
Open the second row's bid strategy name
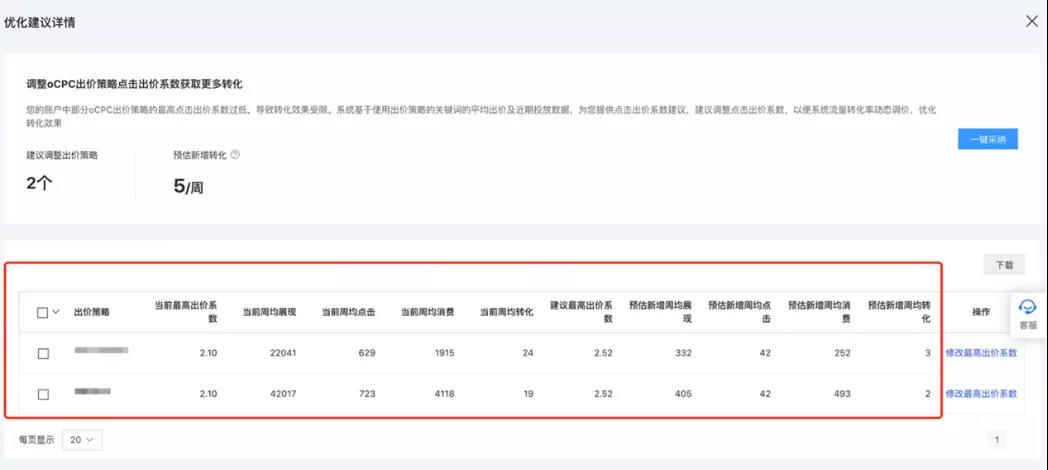pyautogui.click(x=93, y=391)
